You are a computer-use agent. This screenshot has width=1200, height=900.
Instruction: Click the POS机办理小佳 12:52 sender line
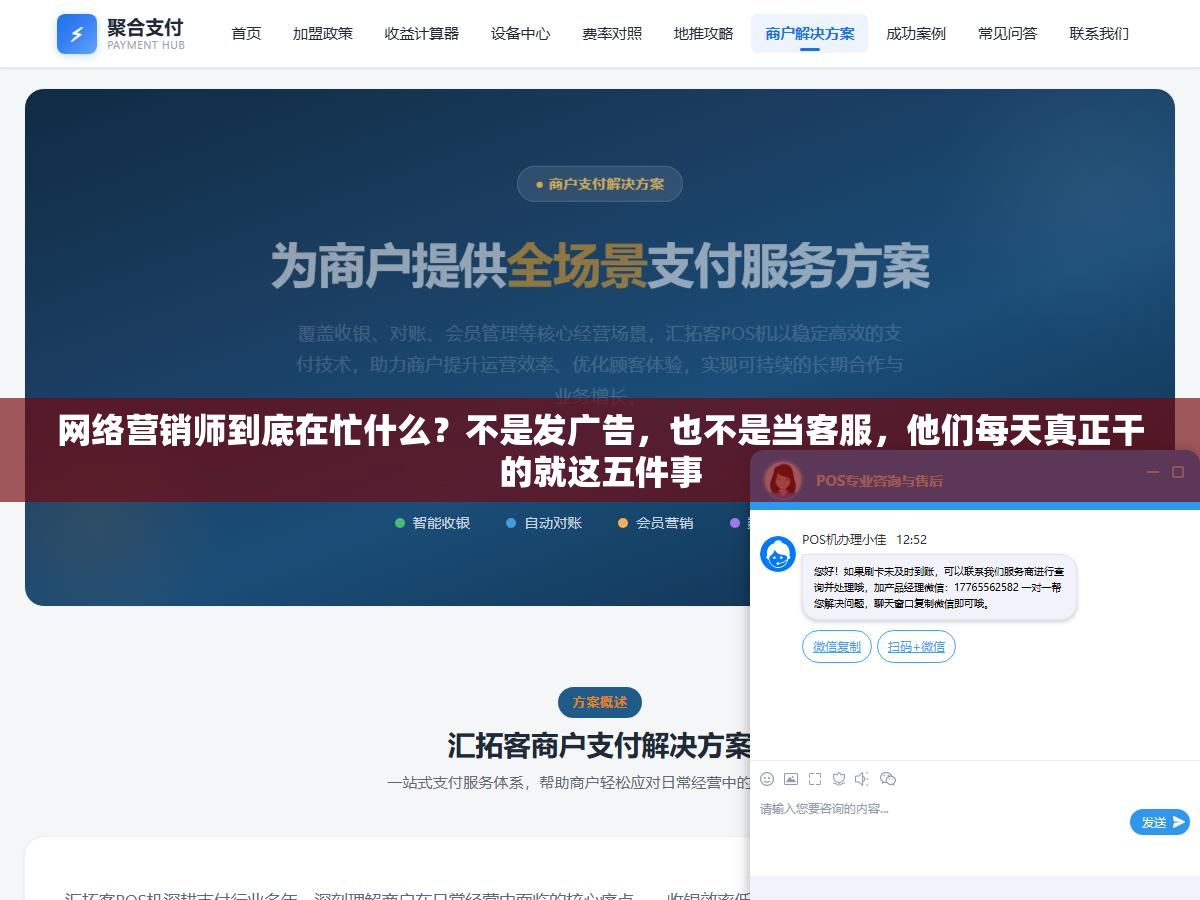(864, 540)
